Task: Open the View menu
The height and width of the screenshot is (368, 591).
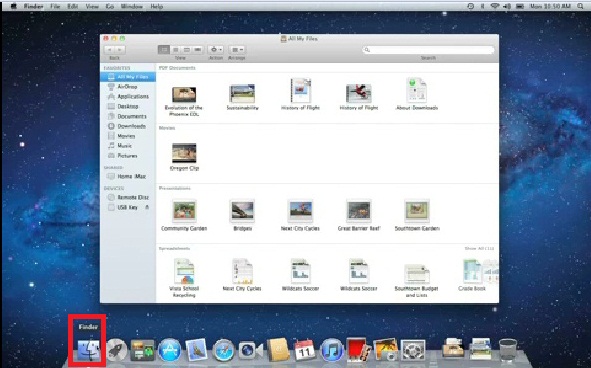Action: pyautogui.click(x=92, y=6)
